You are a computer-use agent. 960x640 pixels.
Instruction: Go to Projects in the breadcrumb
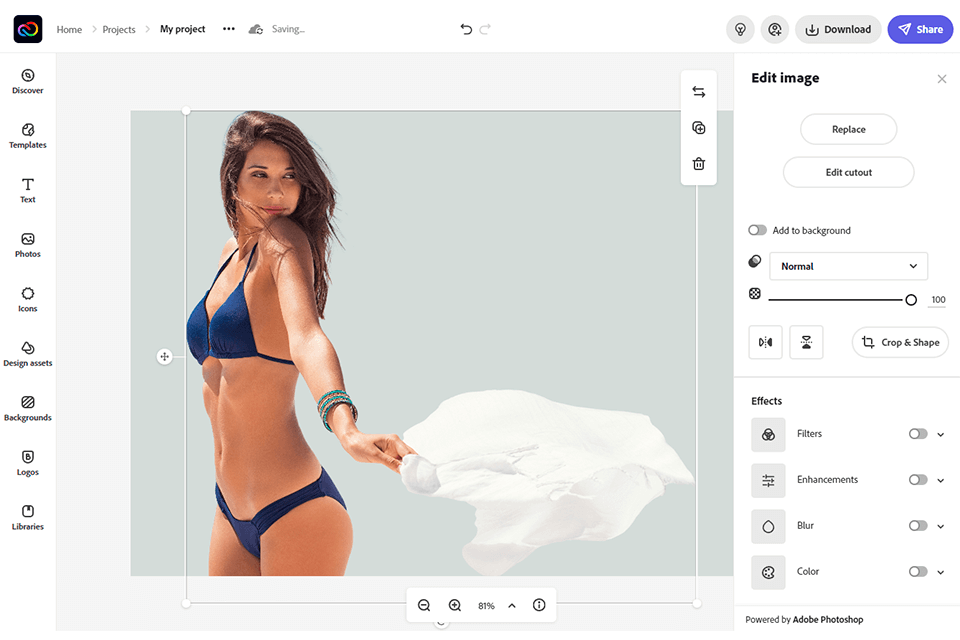tap(118, 29)
